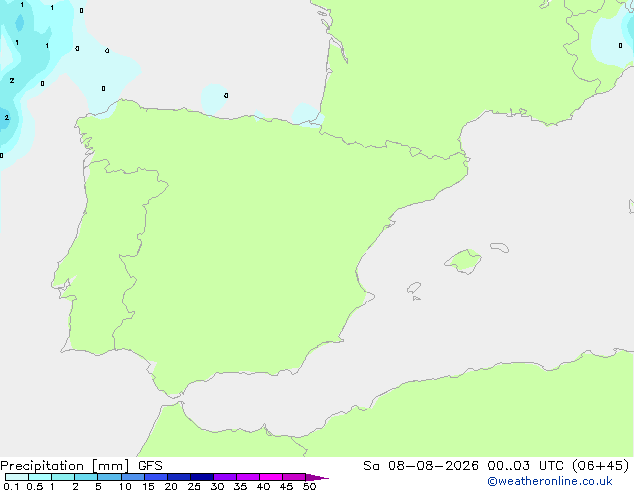This screenshot has height=490, width=634.
Task: Click the legend value "25"
Action: [x=194, y=486]
